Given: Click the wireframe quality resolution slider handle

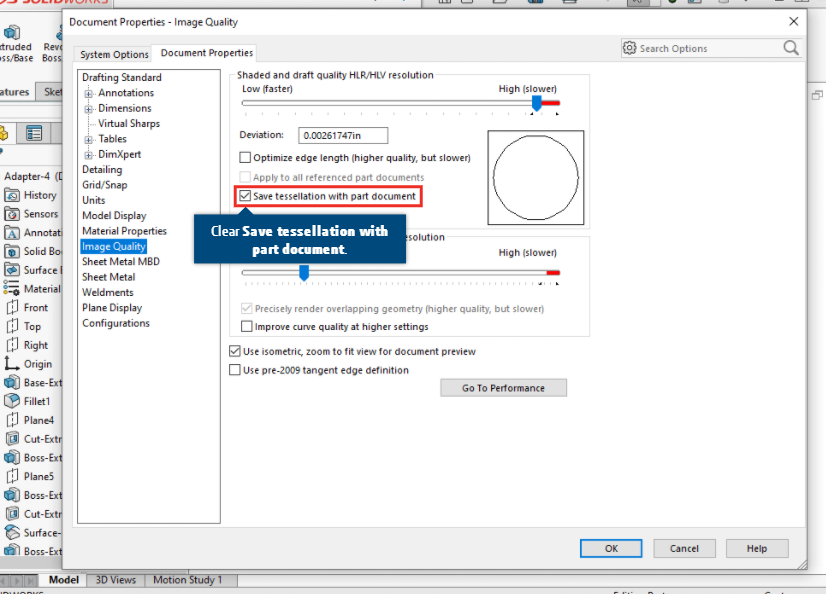Looking at the screenshot, I should pyautogui.click(x=304, y=273).
